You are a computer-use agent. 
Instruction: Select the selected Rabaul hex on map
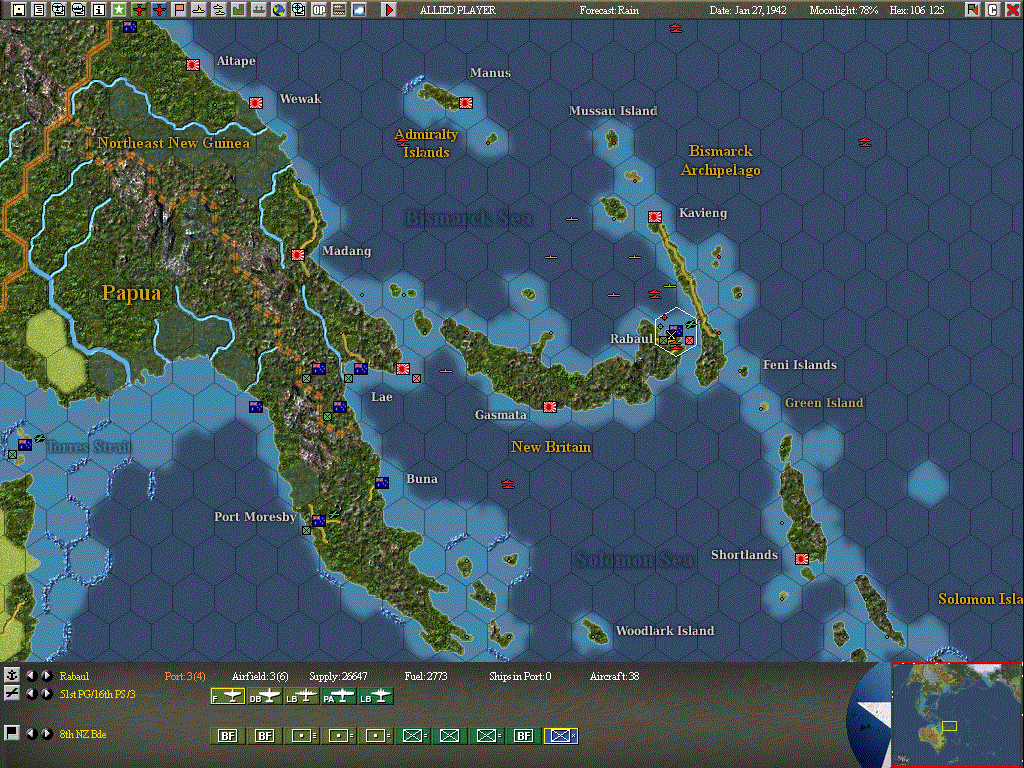(676, 332)
